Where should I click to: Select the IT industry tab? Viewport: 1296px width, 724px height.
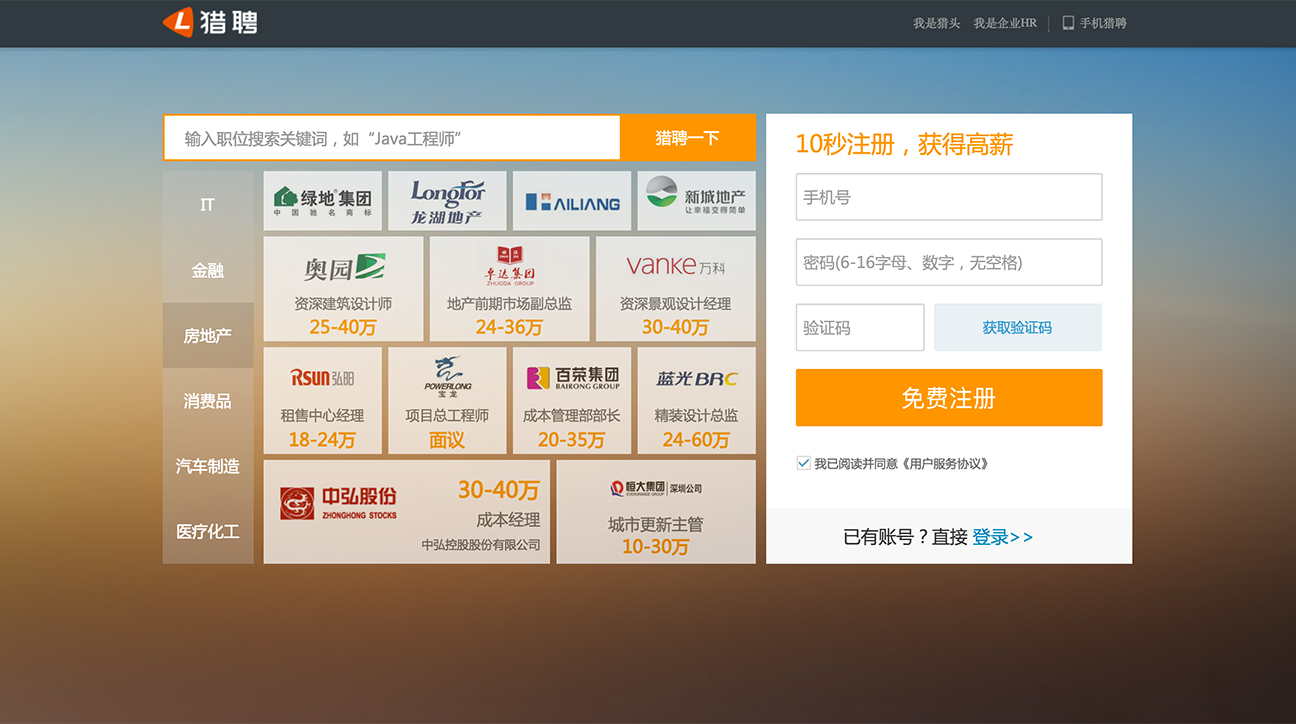[x=208, y=204]
